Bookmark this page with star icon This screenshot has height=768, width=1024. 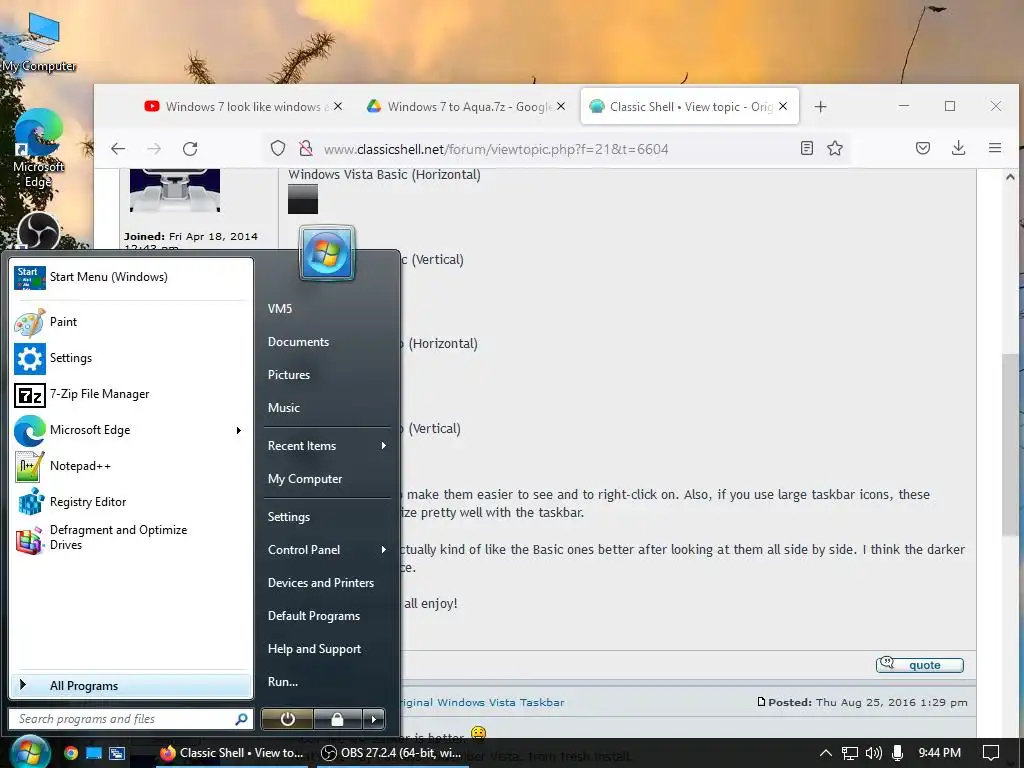835,148
